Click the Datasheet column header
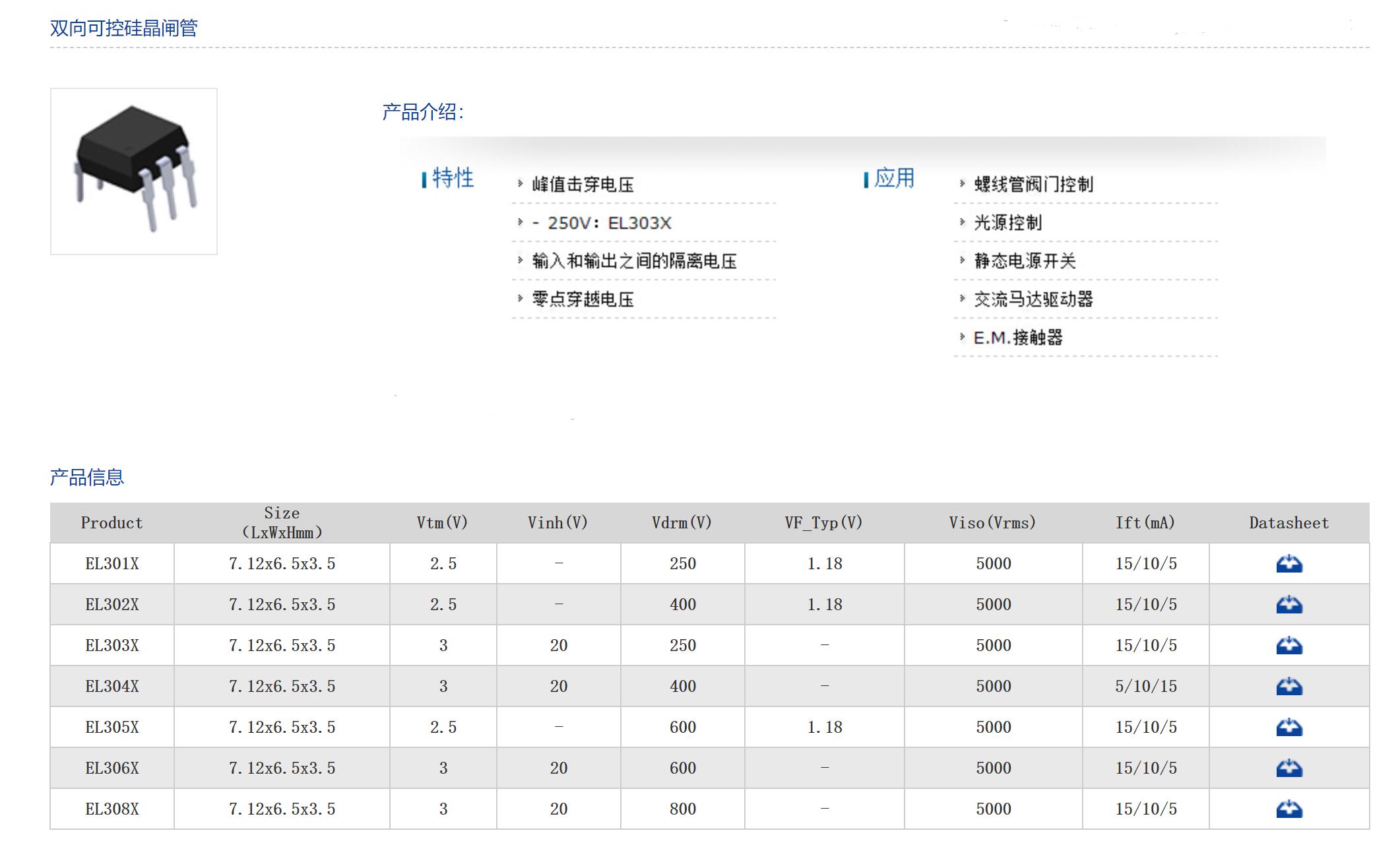This screenshot has height=841, width=1400. click(1289, 523)
